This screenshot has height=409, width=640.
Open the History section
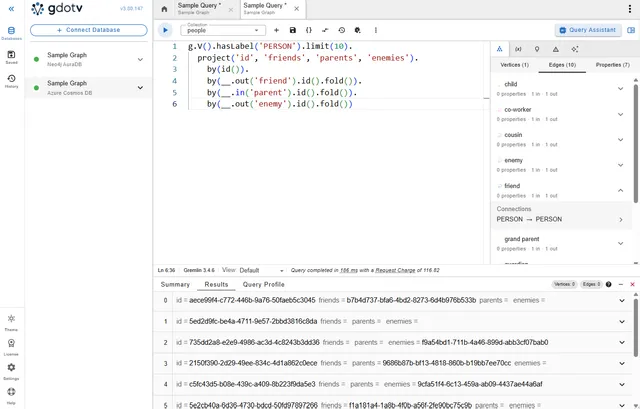(11, 81)
